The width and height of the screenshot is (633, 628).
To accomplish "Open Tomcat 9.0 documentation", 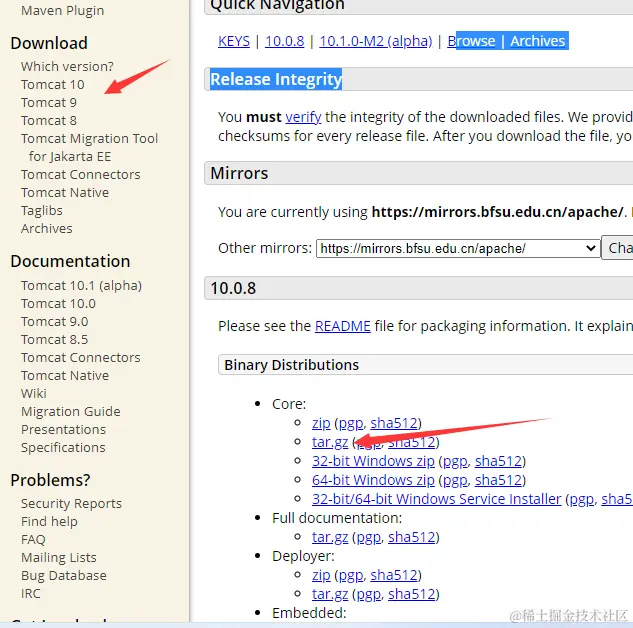I will (54, 322).
